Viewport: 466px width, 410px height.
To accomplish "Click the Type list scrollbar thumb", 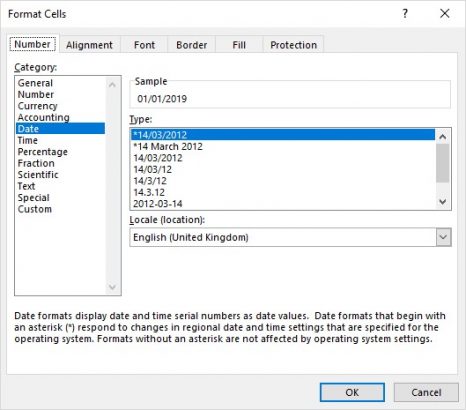I will click(443, 163).
